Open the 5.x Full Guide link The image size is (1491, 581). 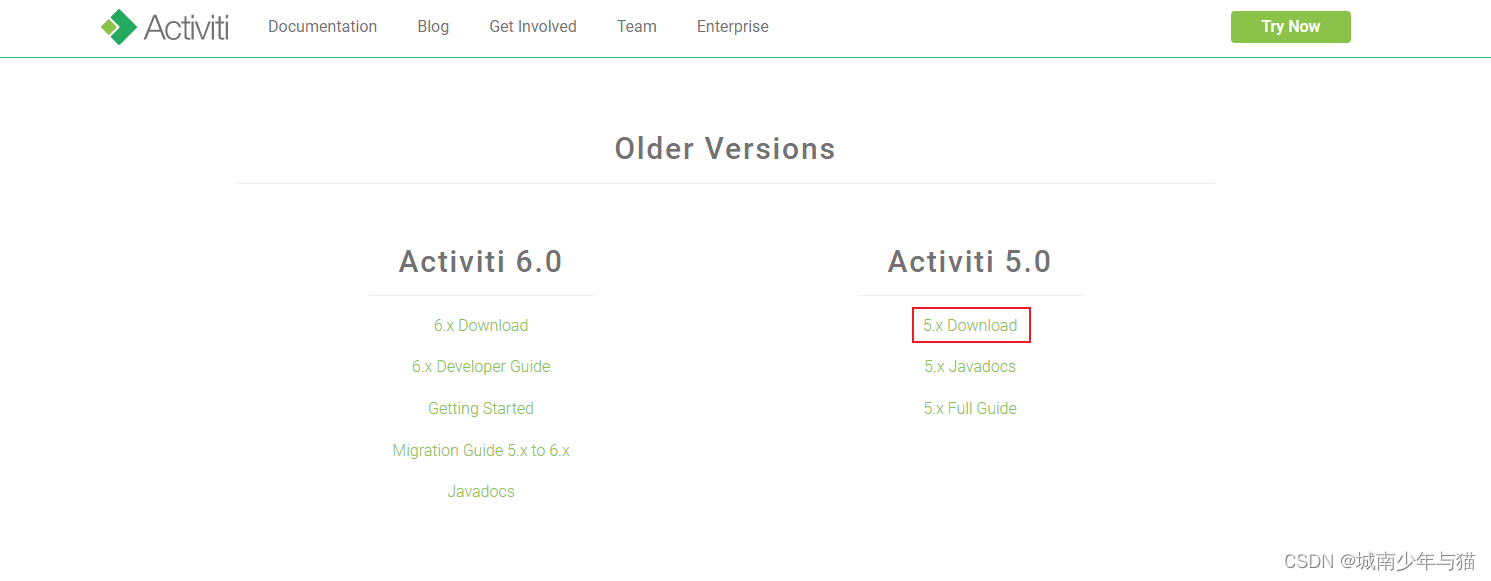[970, 408]
